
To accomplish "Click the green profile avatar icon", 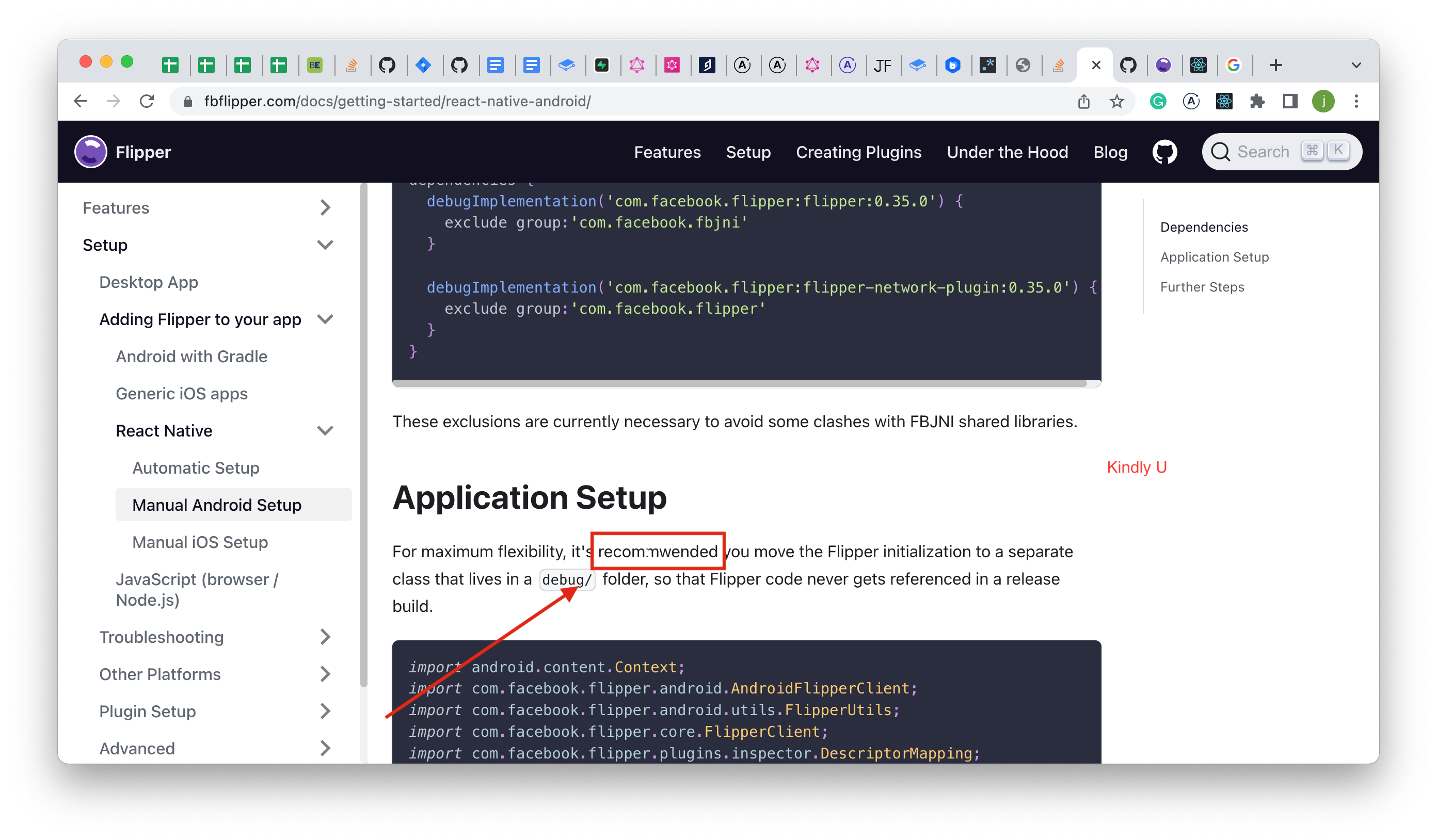I will (x=1323, y=102).
